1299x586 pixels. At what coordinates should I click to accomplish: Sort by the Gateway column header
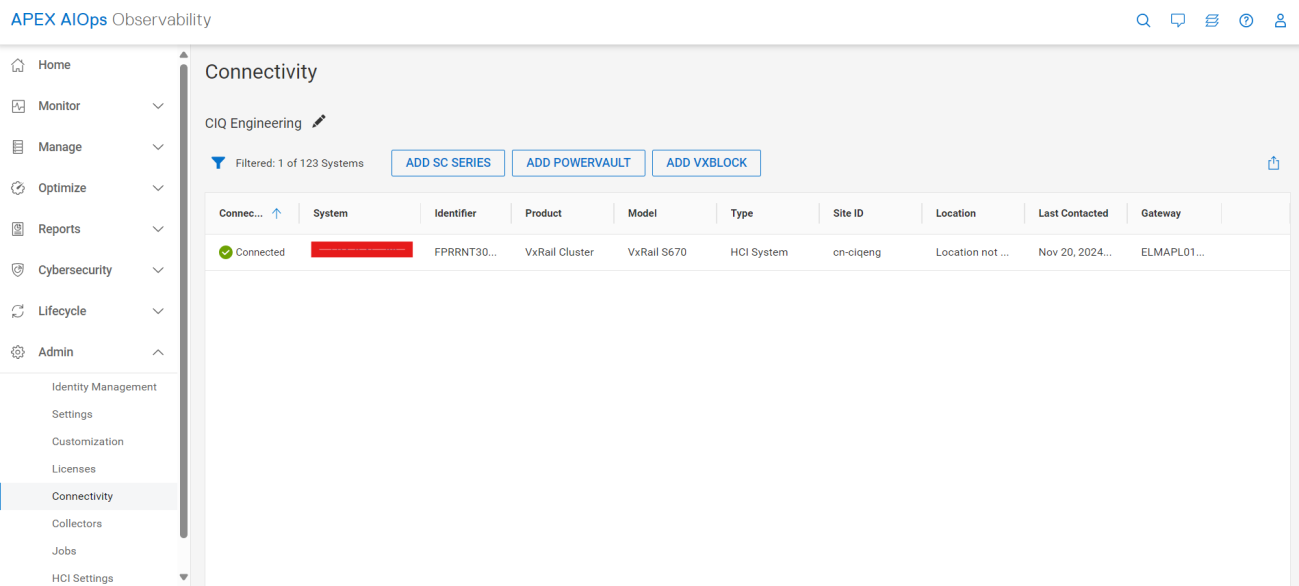1161,213
